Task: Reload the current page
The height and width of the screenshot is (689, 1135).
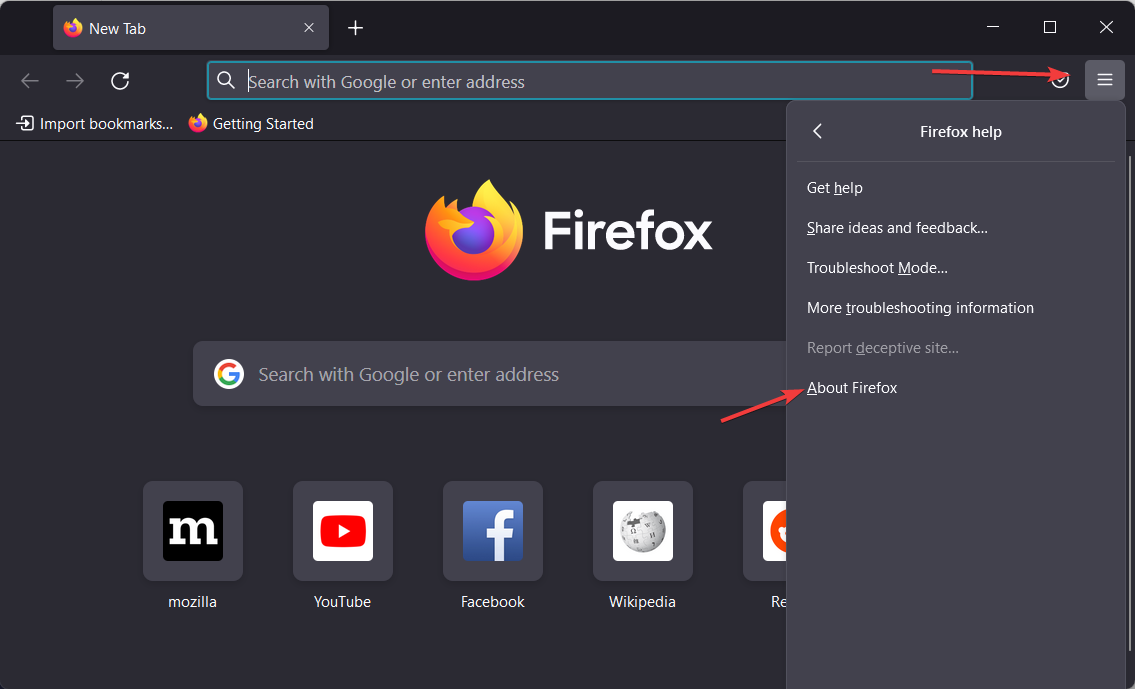Action: coord(120,81)
